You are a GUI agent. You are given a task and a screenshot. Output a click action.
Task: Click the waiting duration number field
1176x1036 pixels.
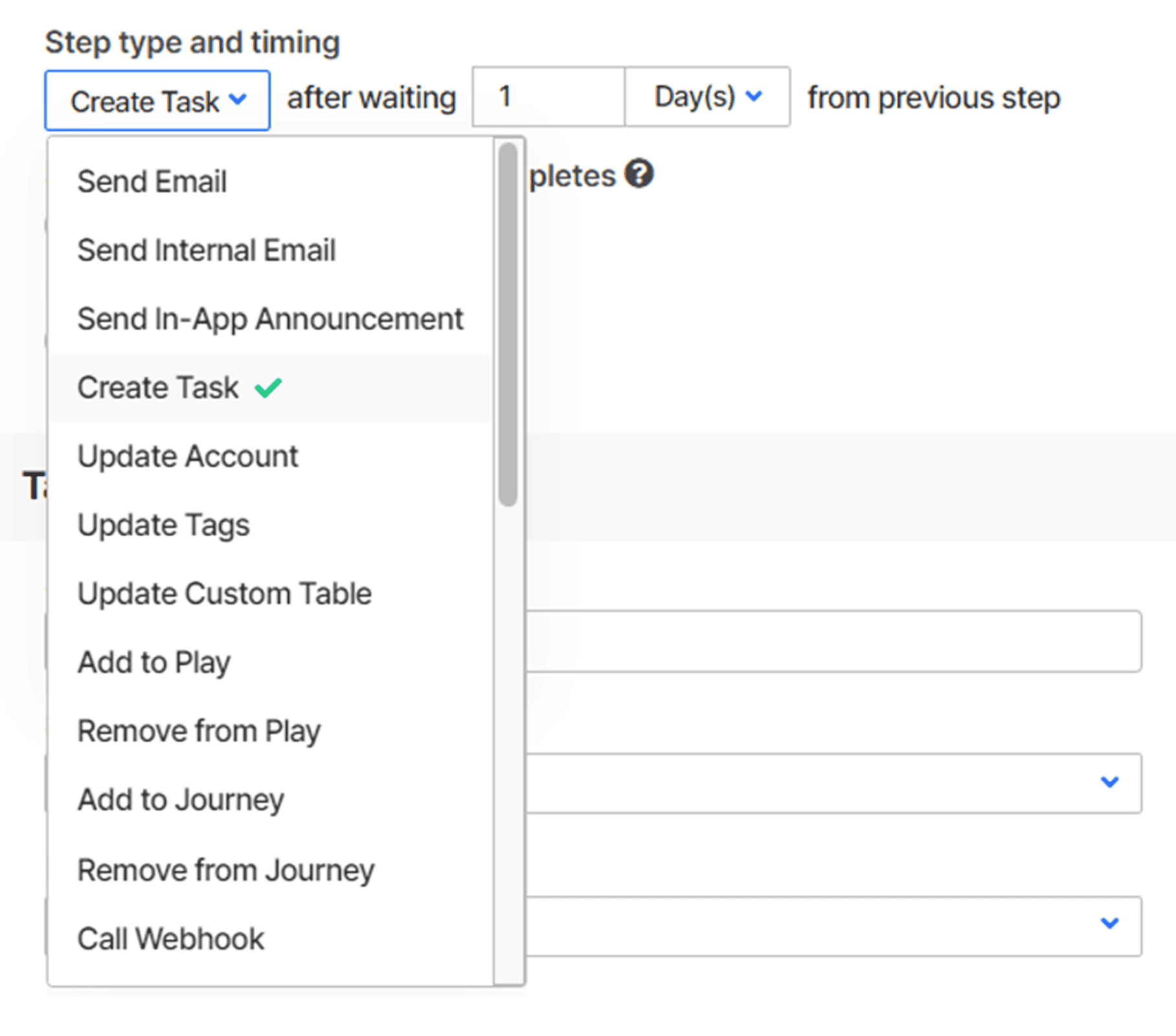pyautogui.click(x=548, y=97)
